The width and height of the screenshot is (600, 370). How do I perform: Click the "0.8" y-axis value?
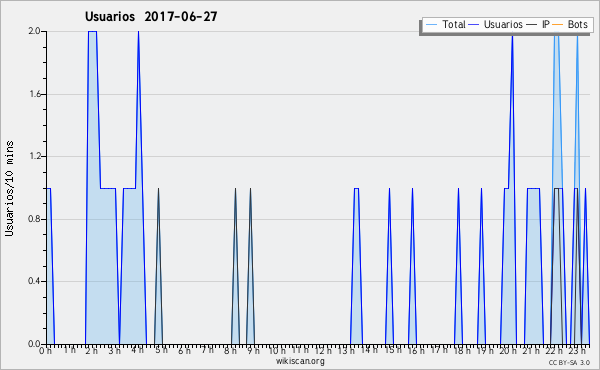click(x=34, y=219)
